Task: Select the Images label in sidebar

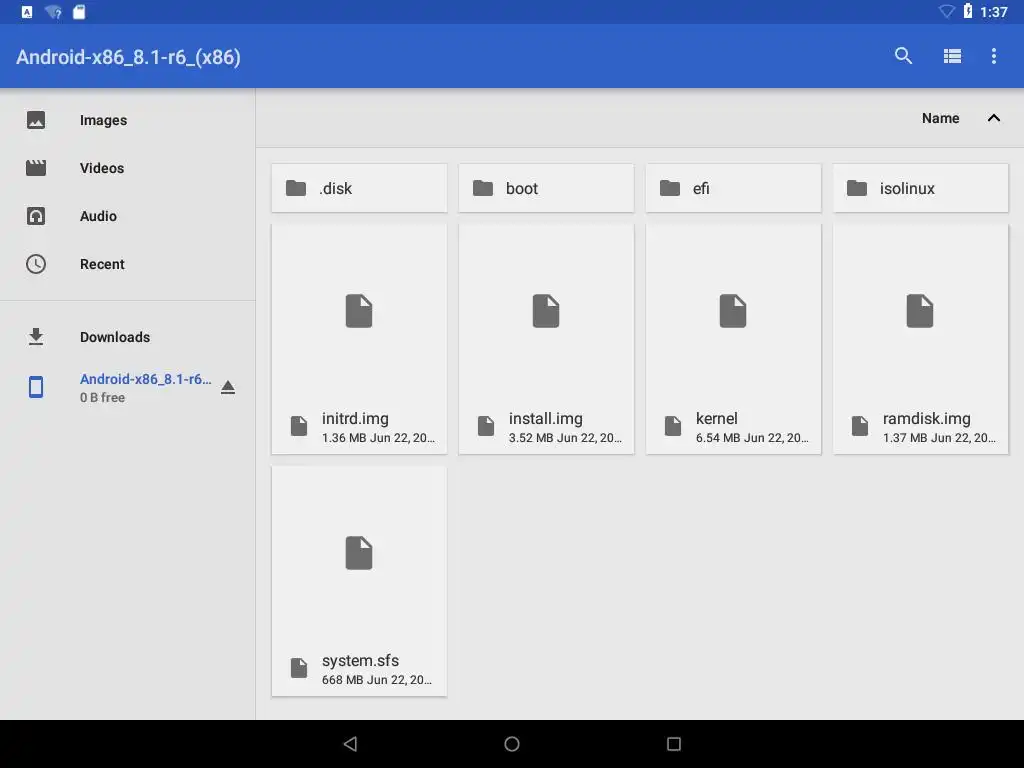Action: click(103, 120)
